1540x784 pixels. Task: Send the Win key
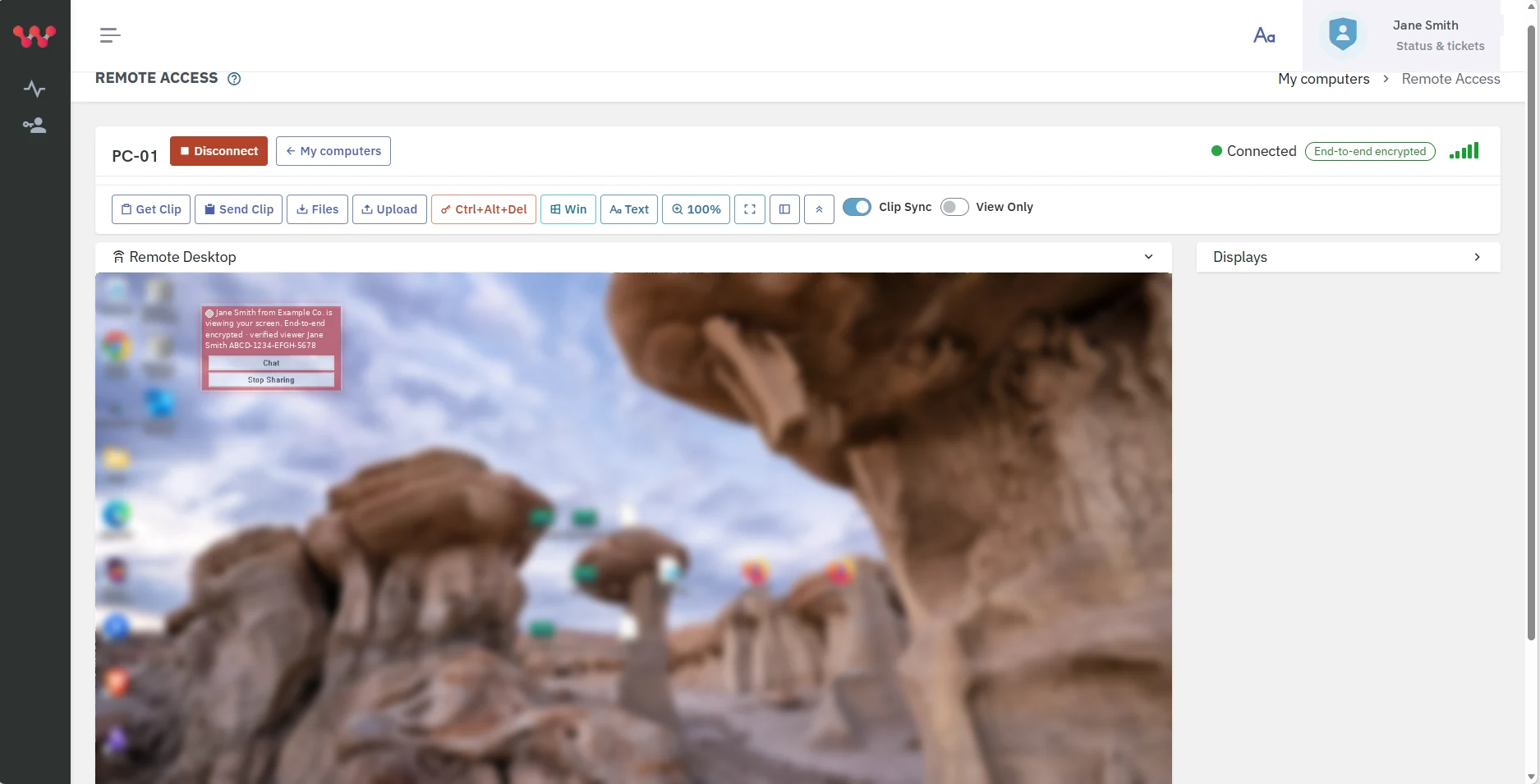pyautogui.click(x=568, y=209)
